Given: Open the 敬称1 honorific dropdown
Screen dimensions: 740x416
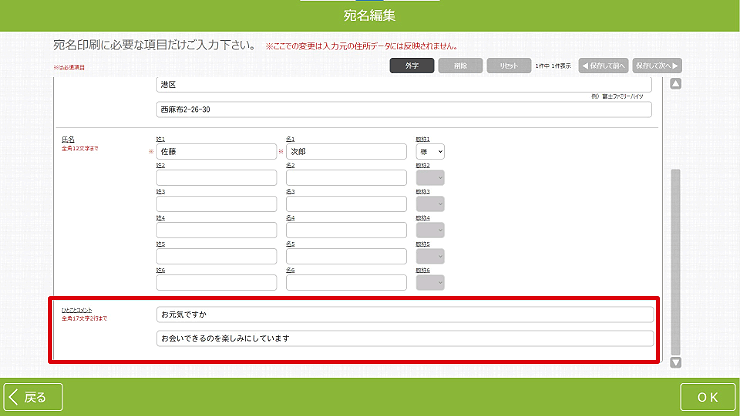Looking at the screenshot, I should point(430,152).
